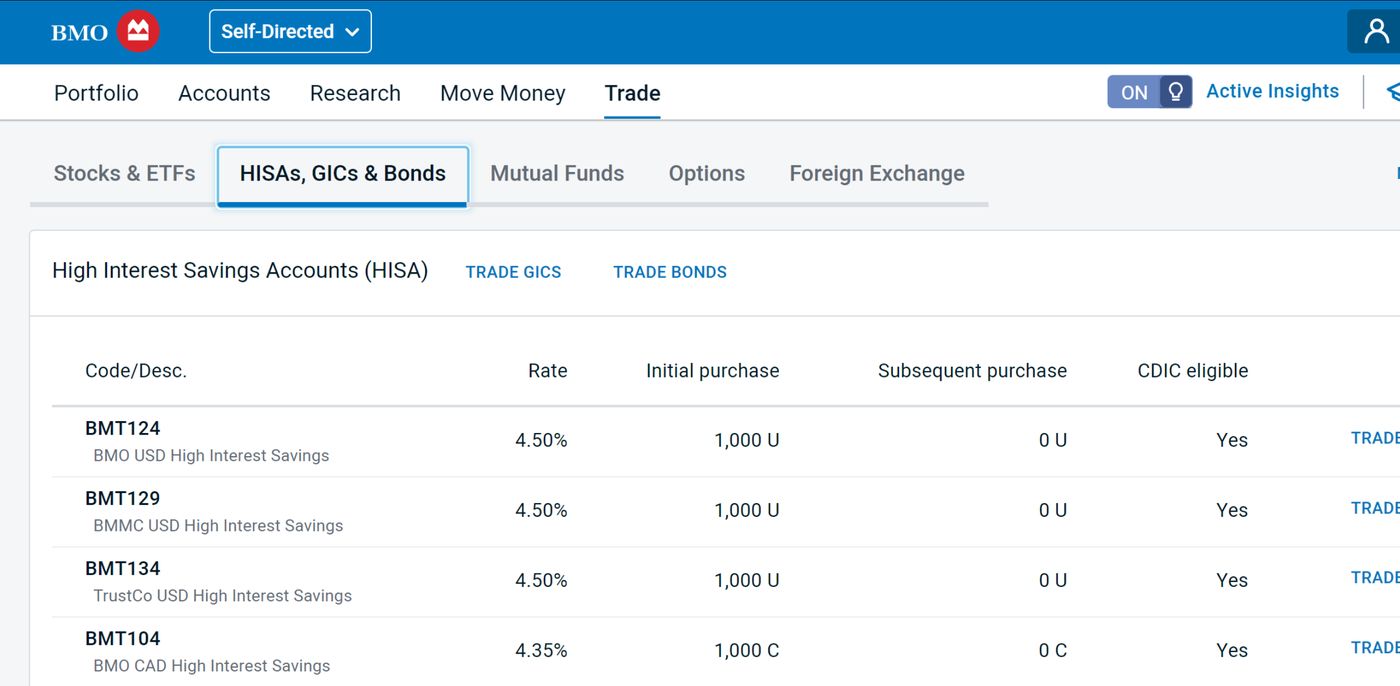The width and height of the screenshot is (1400, 686).
Task: Open the user profile icon
Action: point(1376,32)
